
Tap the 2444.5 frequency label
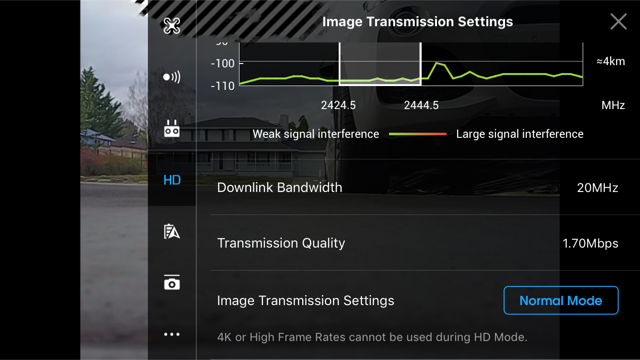pyautogui.click(x=421, y=105)
